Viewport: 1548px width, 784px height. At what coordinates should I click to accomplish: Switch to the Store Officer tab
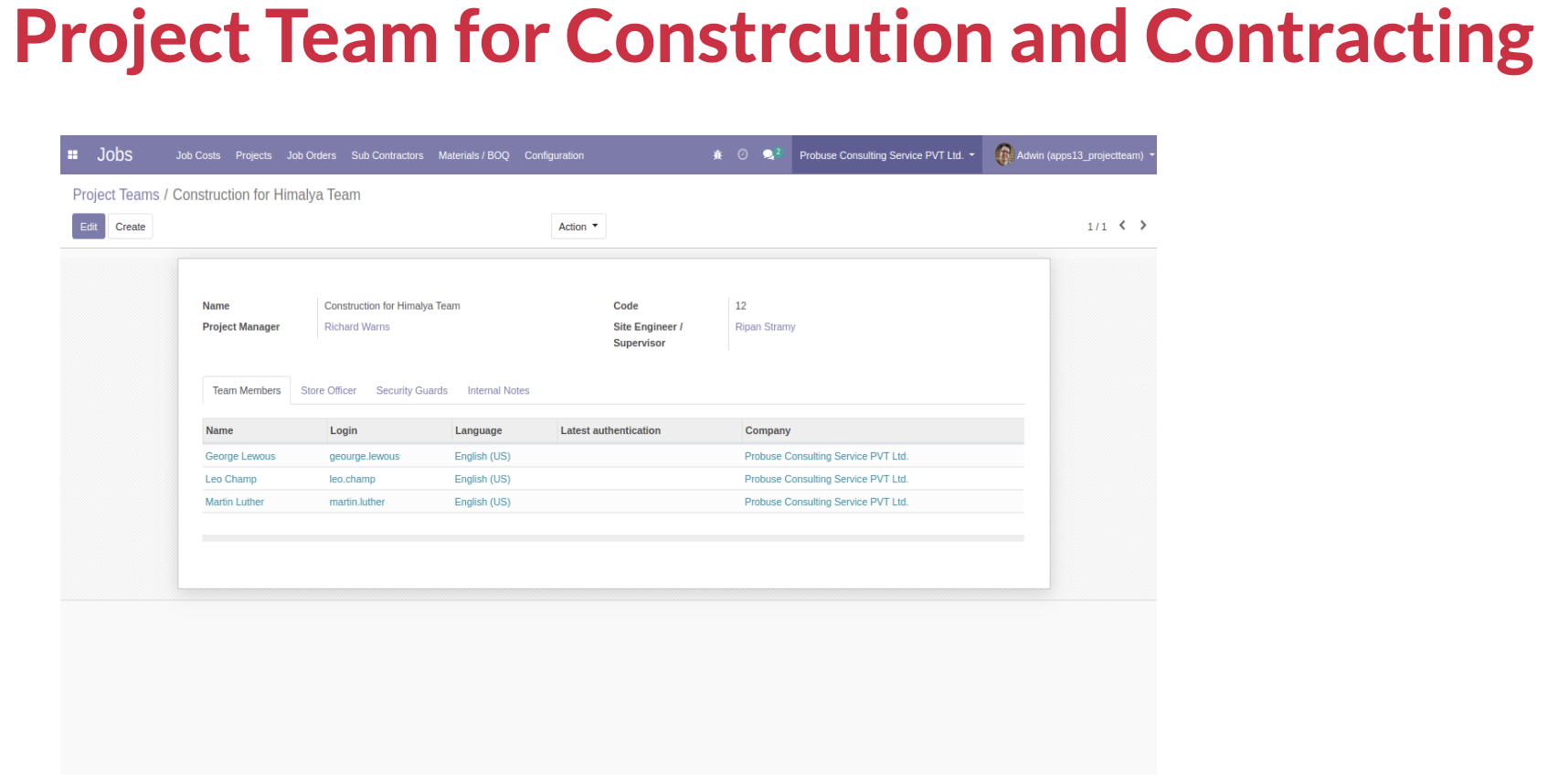point(329,390)
